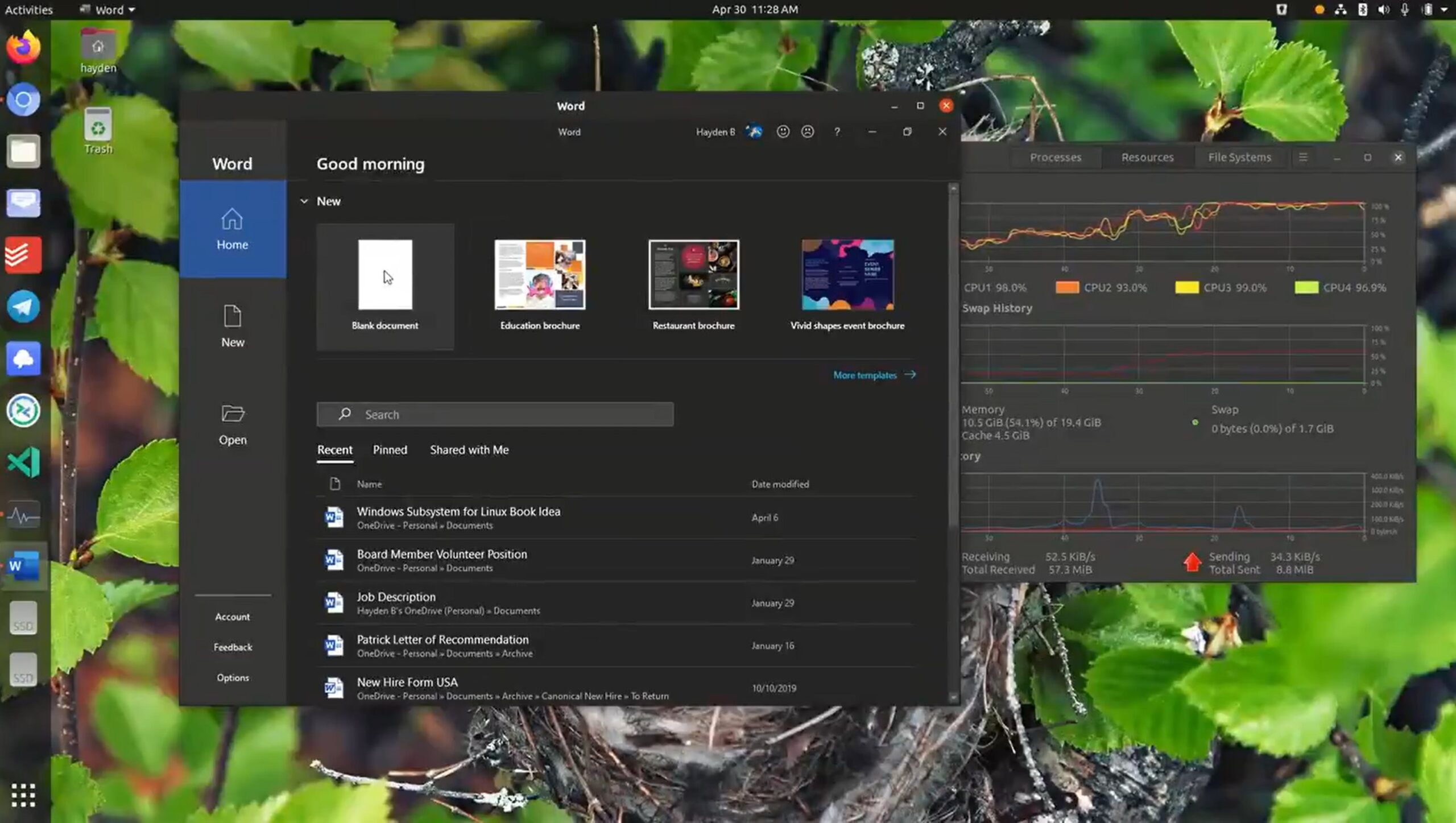Select Open in Word sidebar

click(x=233, y=424)
